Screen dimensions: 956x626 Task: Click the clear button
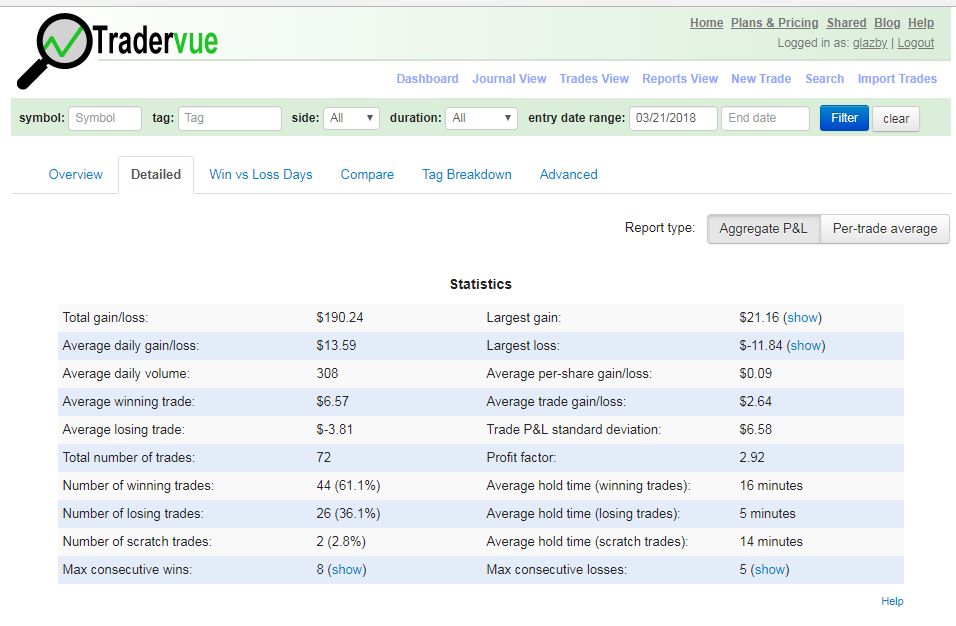pos(896,119)
